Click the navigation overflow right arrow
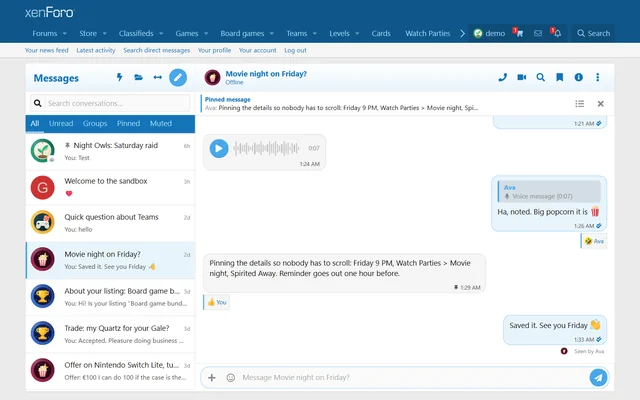 coord(462,33)
